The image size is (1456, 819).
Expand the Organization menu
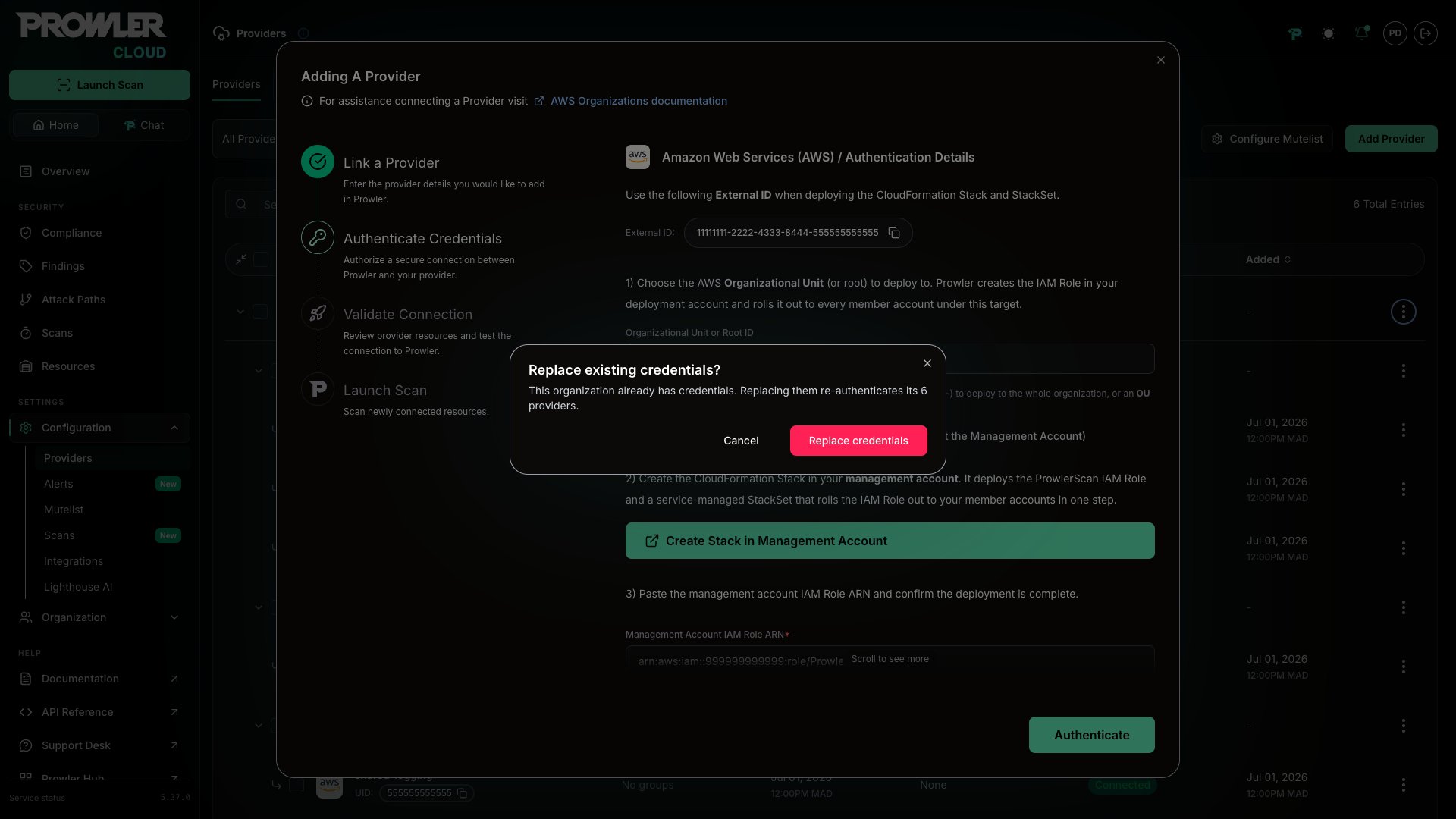99,617
